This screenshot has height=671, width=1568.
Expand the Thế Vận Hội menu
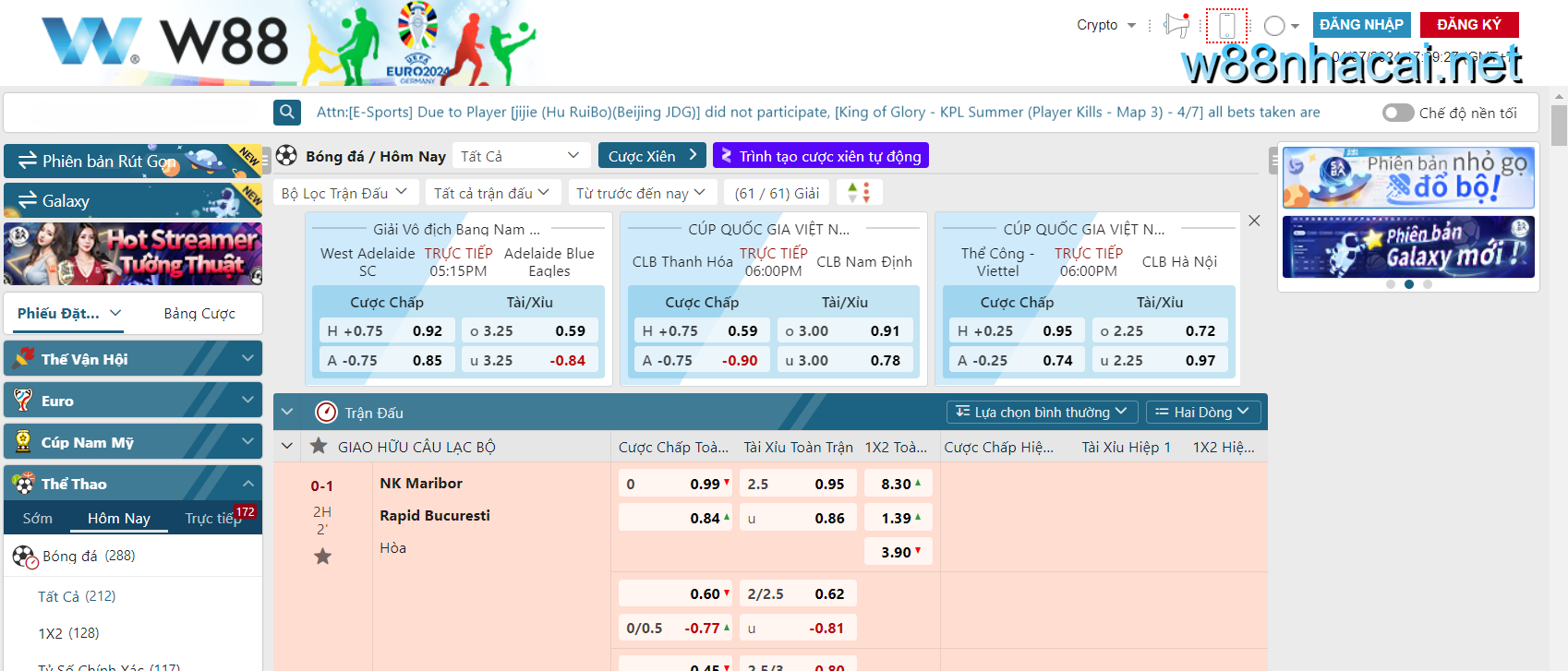(247, 358)
